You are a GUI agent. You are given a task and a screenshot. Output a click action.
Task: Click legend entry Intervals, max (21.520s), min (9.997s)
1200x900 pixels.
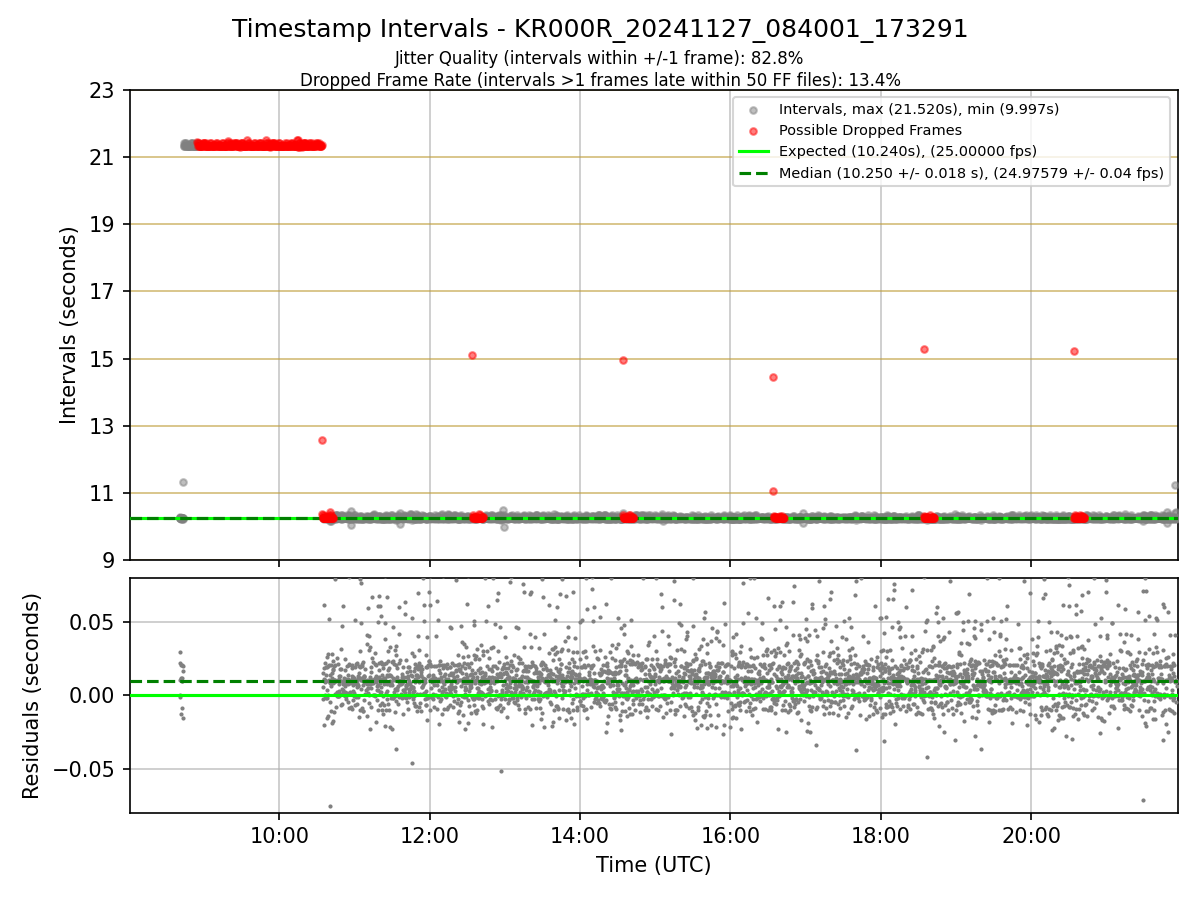click(919, 108)
